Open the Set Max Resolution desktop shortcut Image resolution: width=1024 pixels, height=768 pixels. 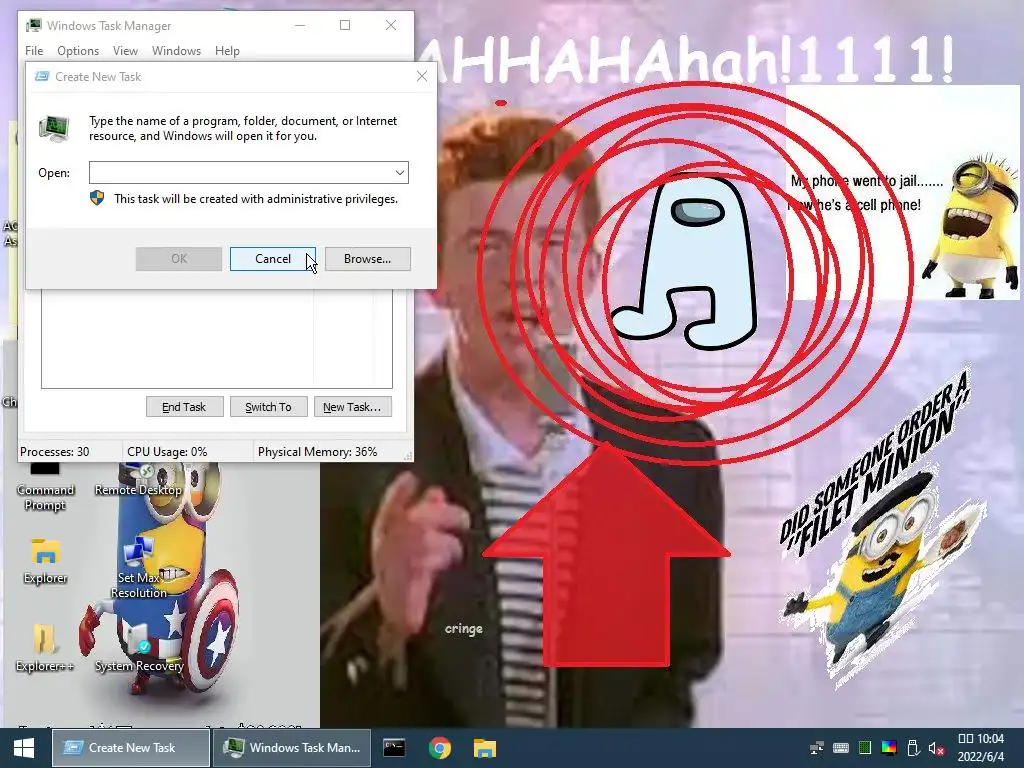pyautogui.click(x=138, y=567)
